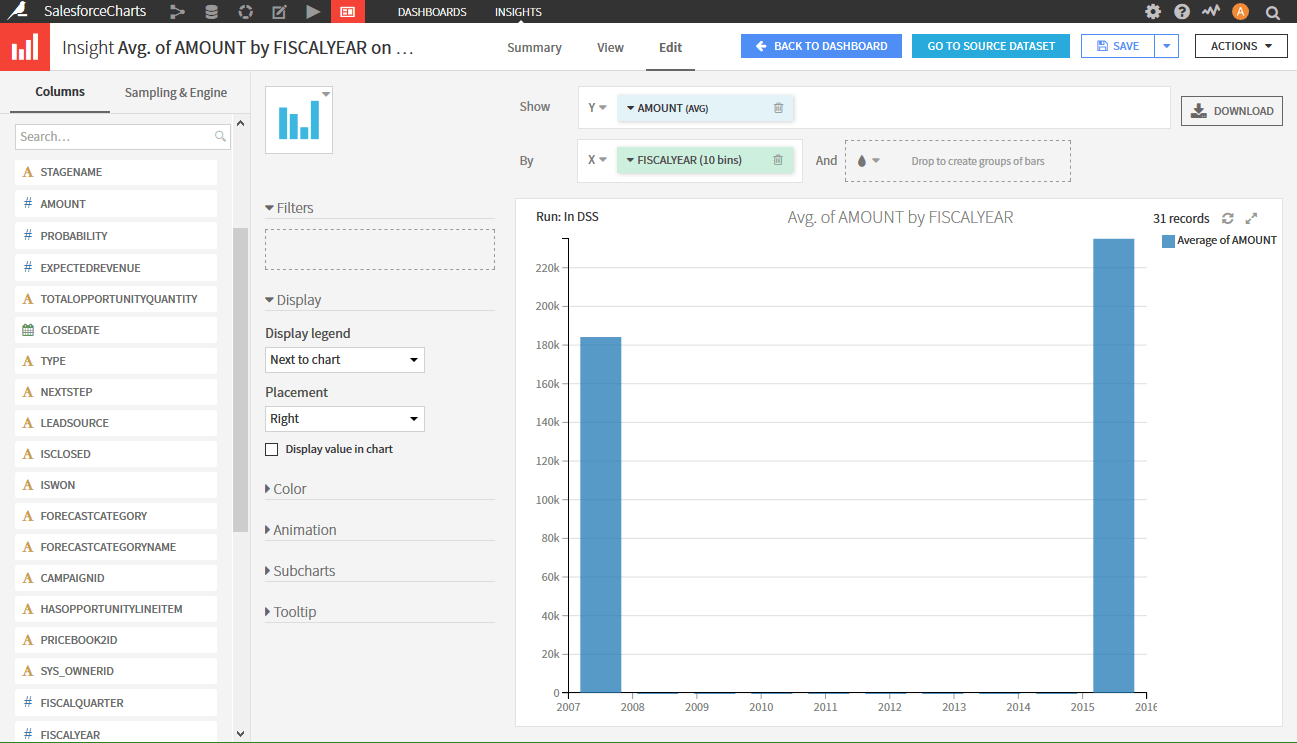The width and height of the screenshot is (1297, 743).
Task: Open the Placement dropdown set to Right
Action: click(344, 418)
